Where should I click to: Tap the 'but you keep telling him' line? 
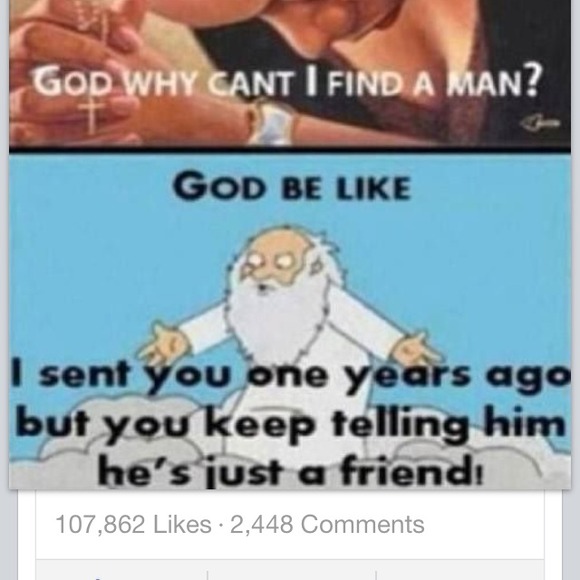point(291,425)
